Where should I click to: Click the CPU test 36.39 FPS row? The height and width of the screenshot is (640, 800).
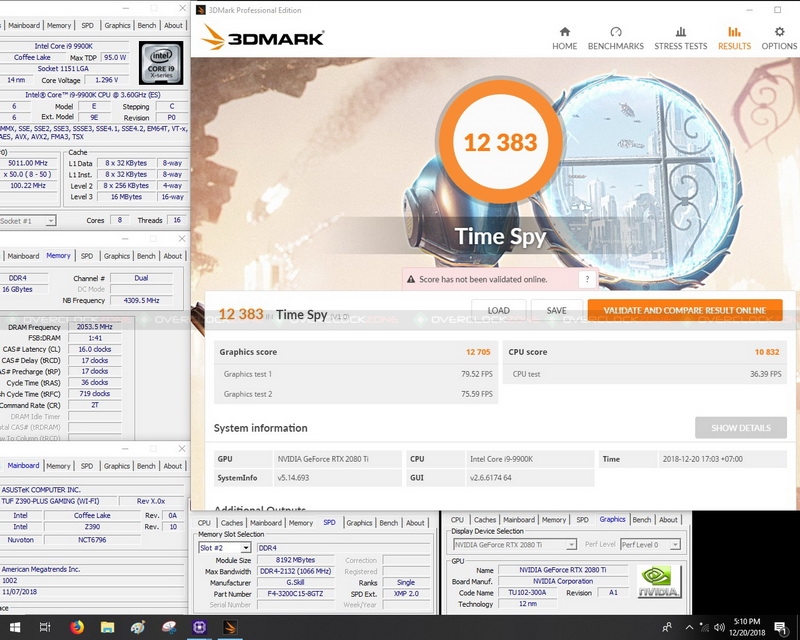pos(645,374)
